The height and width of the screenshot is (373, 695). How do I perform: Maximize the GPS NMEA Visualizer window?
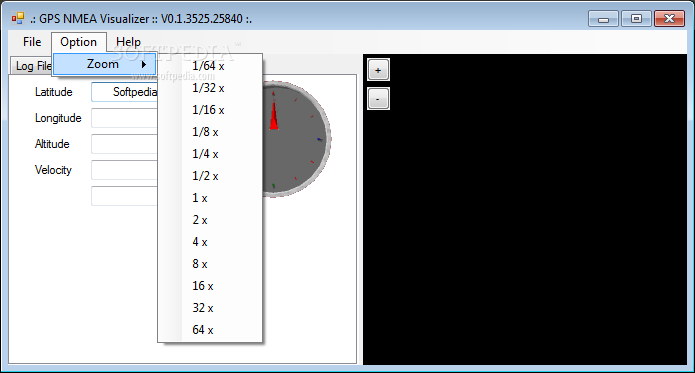click(636, 19)
